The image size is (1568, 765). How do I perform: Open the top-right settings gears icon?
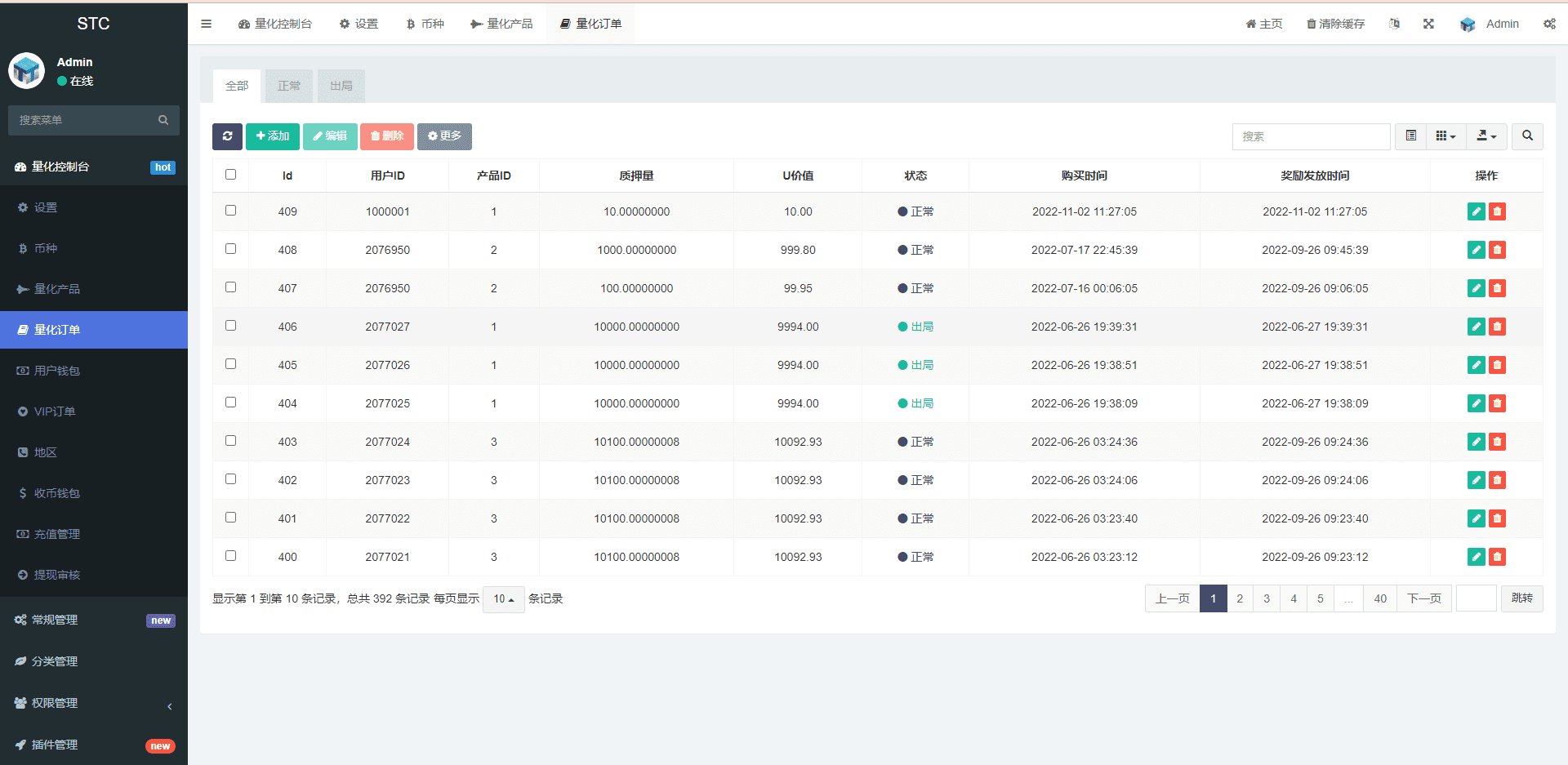[x=1549, y=24]
